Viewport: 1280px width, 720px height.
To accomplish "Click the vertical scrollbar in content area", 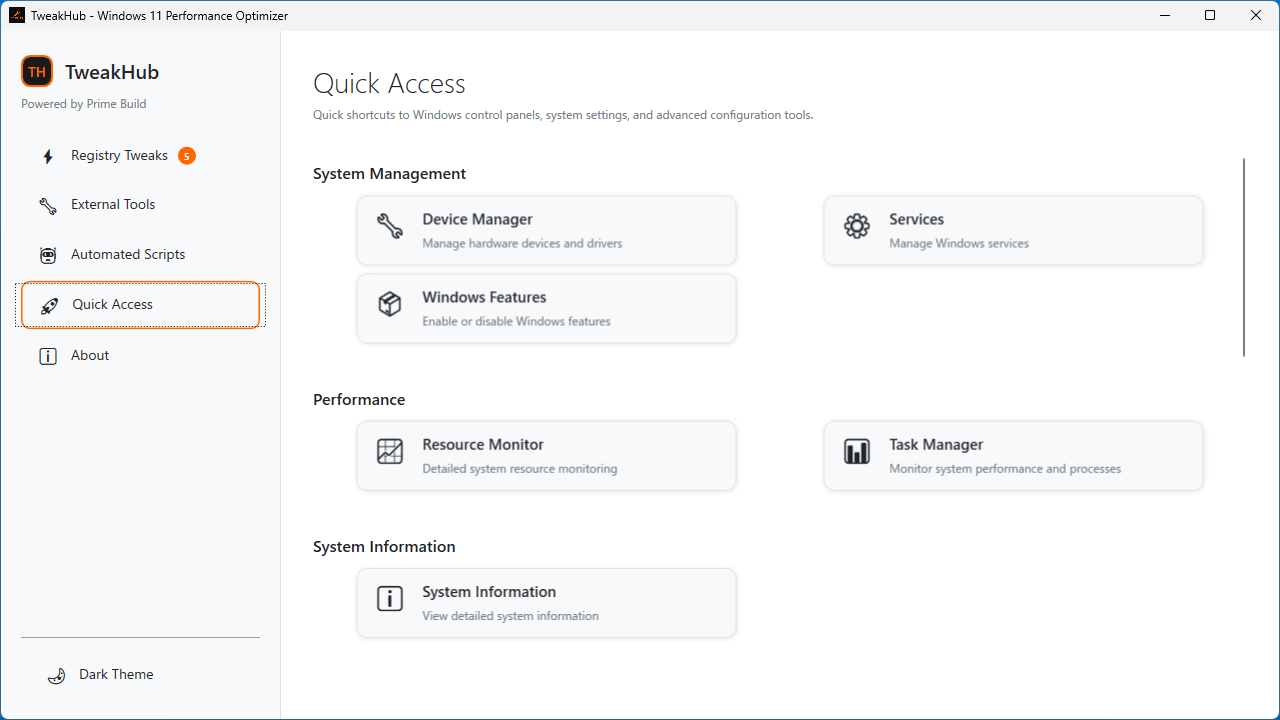I will click(x=1244, y=257).
